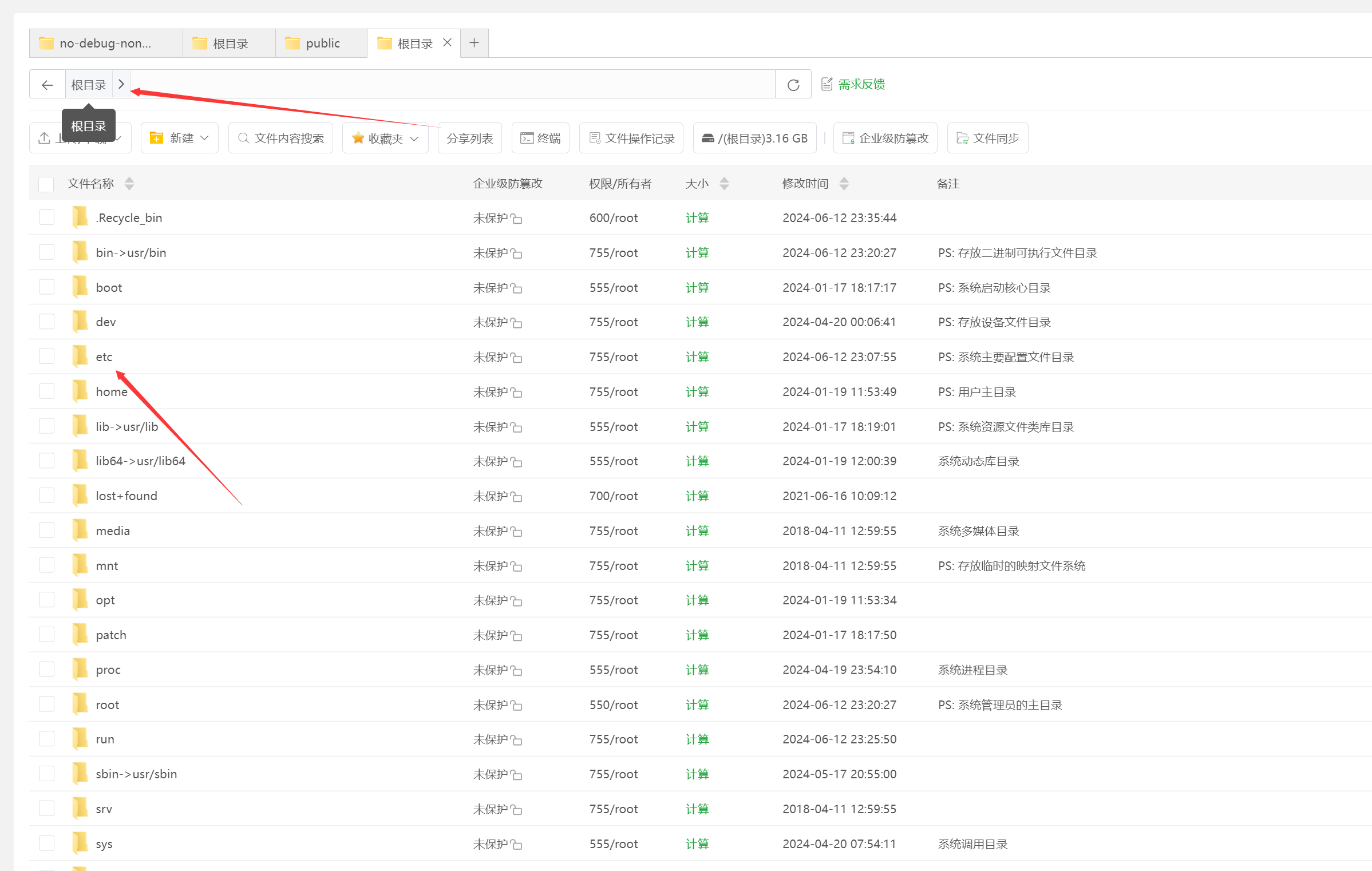Refresh the file list

[x=793, y=85]
